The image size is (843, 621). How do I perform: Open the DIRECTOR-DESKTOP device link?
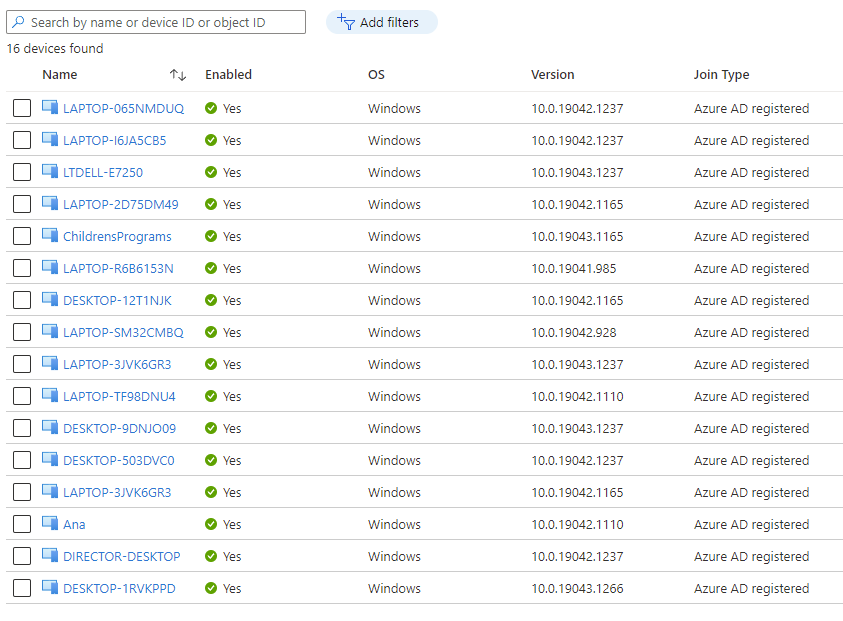click(122, 556)
